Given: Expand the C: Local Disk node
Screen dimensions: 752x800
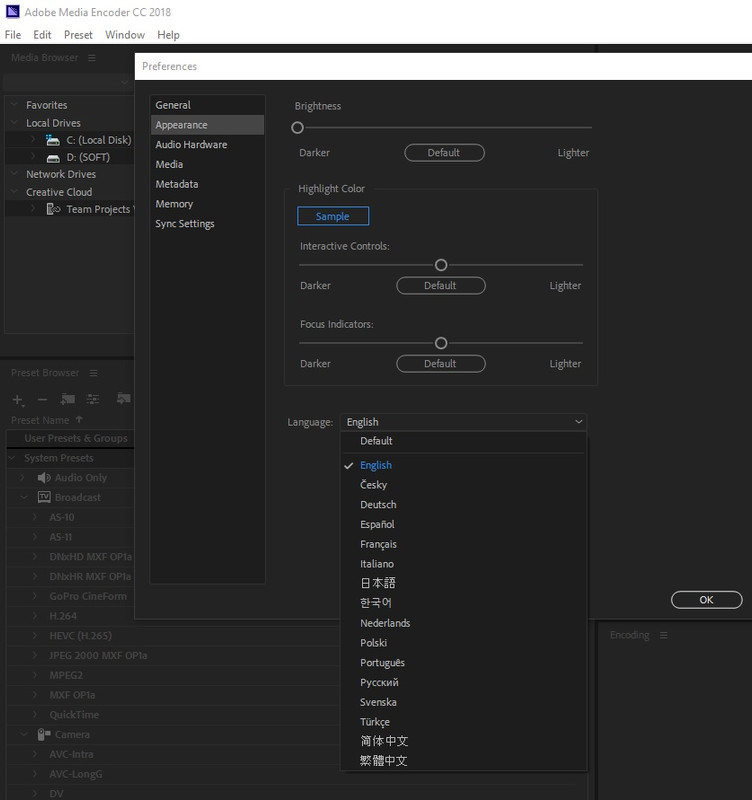Looking at the screenshot, I should (x=34, y=139).
